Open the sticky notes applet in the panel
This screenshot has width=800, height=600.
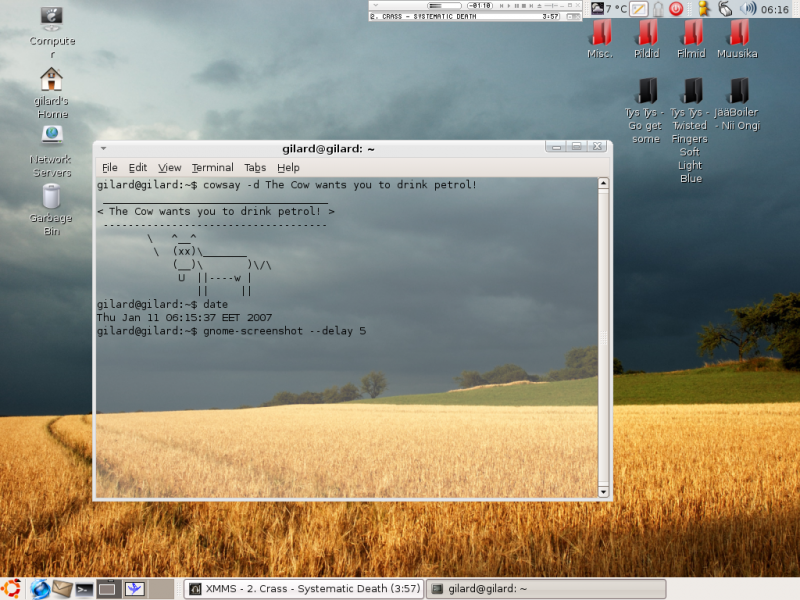click(x=639, y=9)
